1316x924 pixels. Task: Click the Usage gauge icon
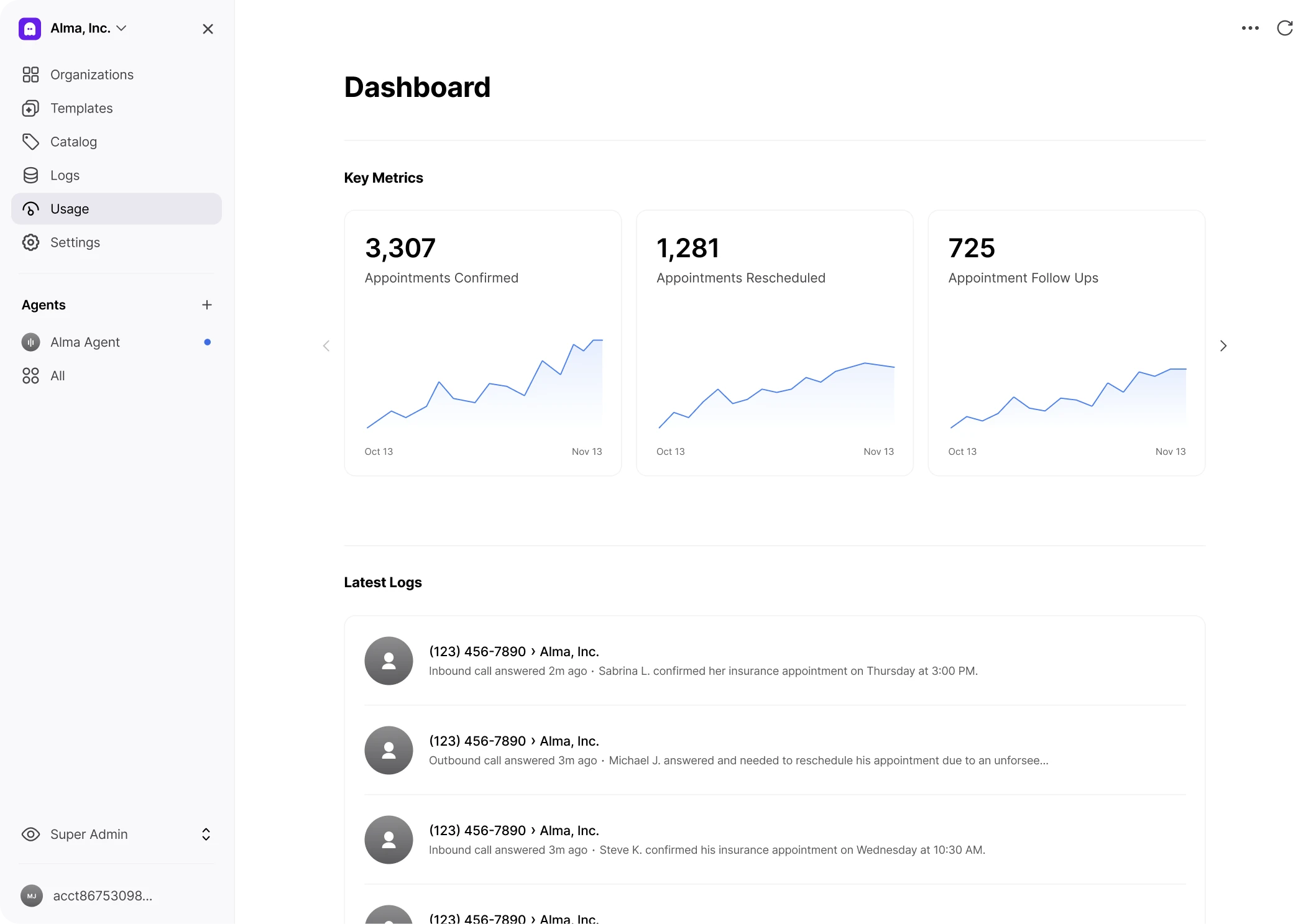point(30,209)
